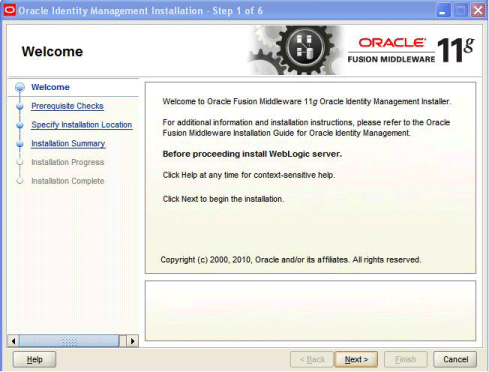Image resolution: width=489 pixels, height=372 pixels.
Task: Click the disabled Finish button
Action: [x=406, y=359]
